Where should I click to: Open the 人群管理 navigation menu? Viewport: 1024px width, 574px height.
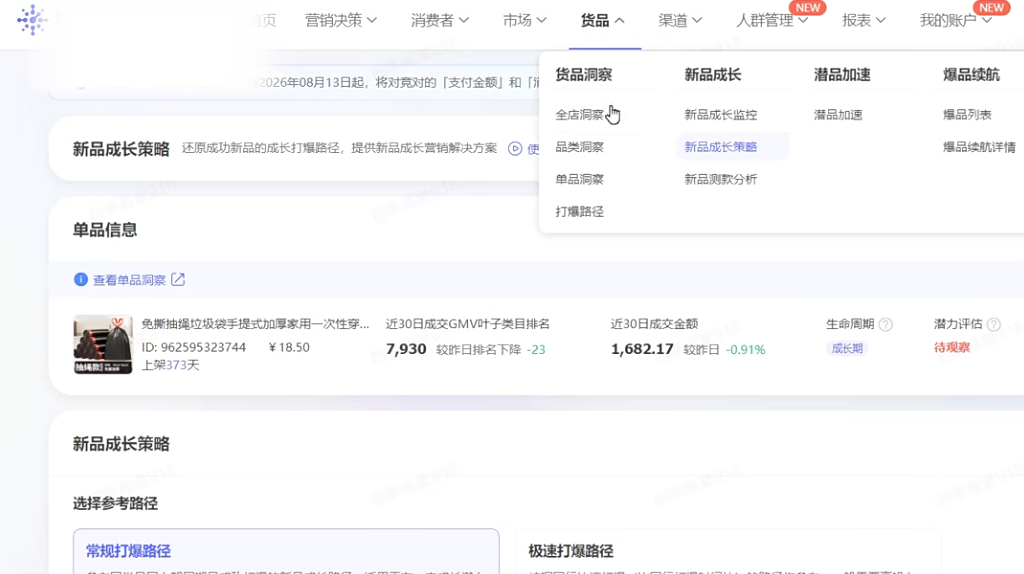772,21
